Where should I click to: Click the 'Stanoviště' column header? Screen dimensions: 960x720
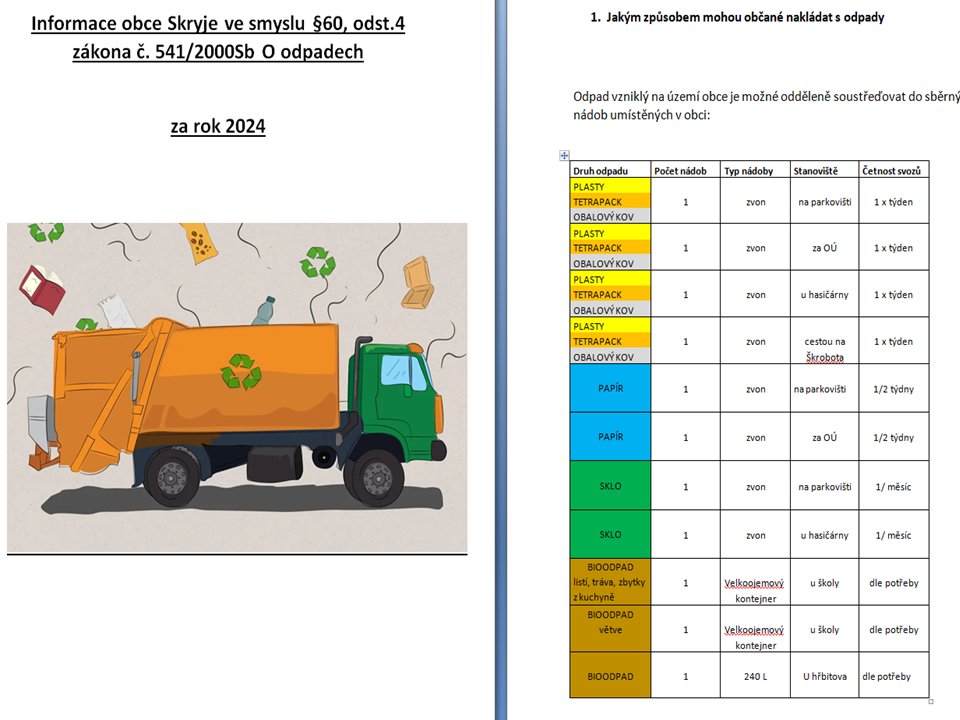(824, 171)
